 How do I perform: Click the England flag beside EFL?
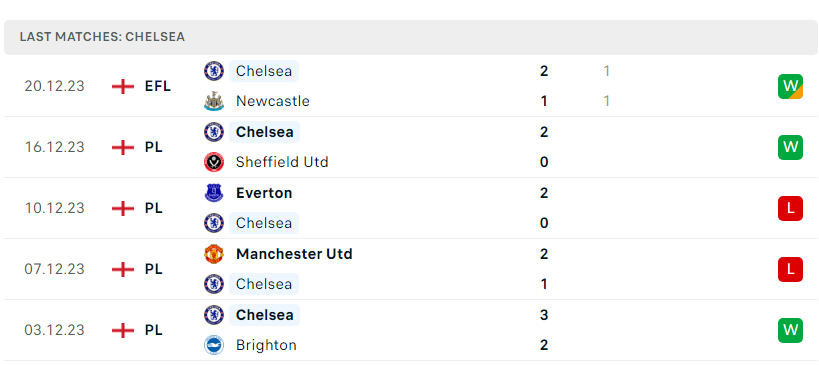pos(123,86)
